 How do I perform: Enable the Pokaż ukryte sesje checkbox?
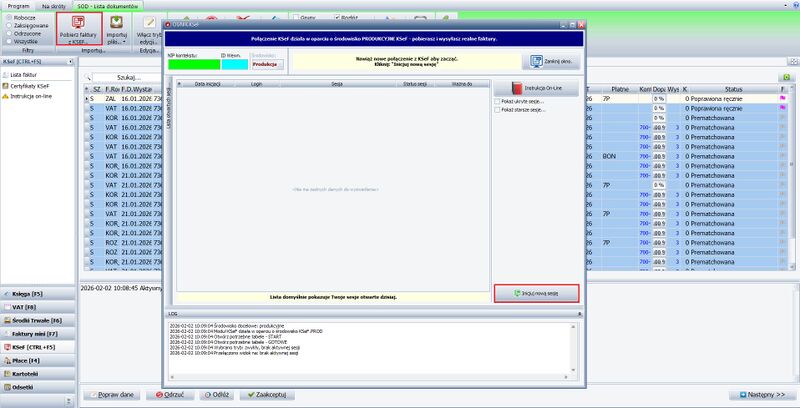click(x=499, y=101)
